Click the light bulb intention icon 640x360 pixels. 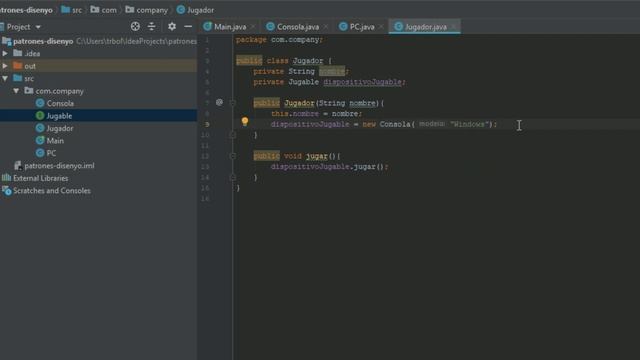[245, 121]
